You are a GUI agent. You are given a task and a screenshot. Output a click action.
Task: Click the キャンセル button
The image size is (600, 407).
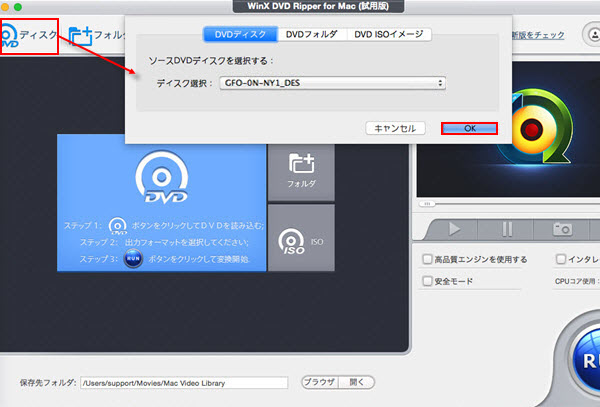395,129
